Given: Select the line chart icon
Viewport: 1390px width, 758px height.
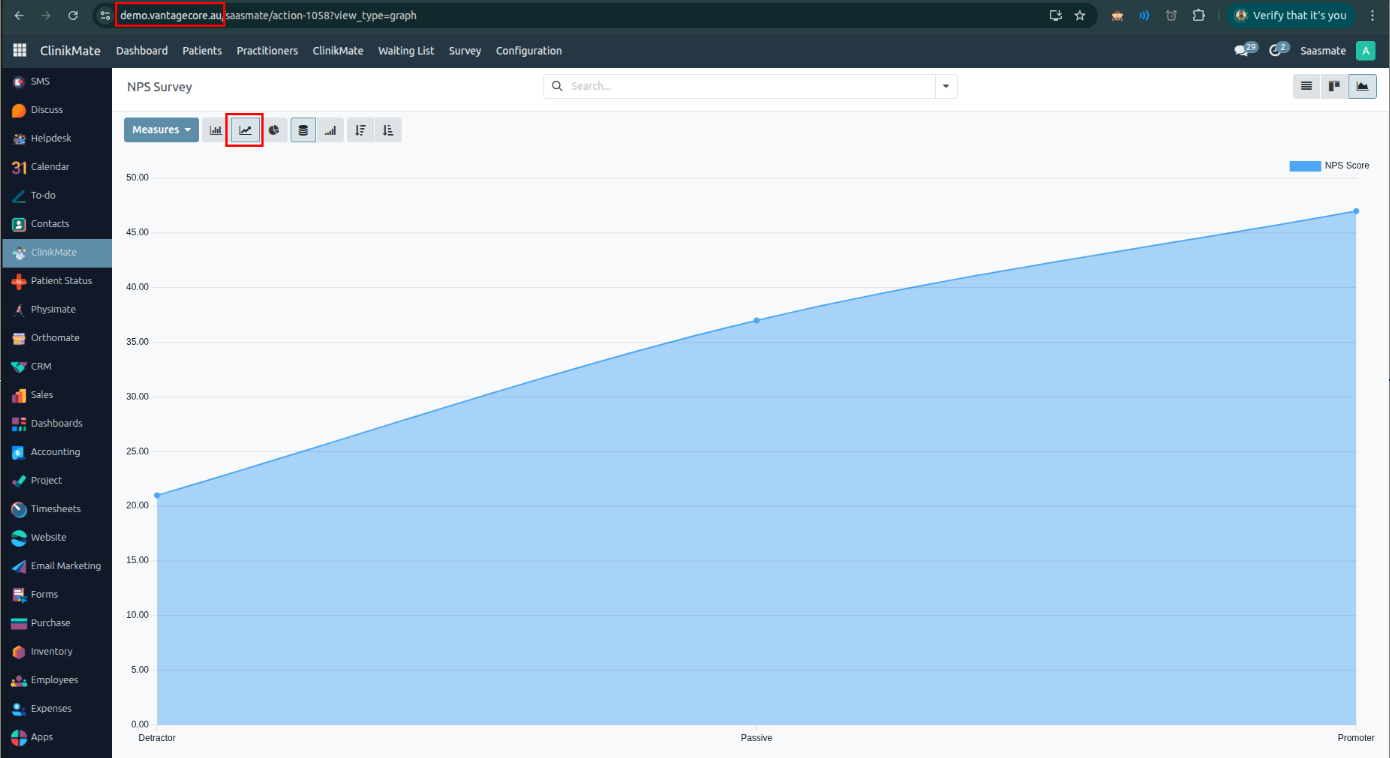Looking at the screenshot, I should 245,130.
